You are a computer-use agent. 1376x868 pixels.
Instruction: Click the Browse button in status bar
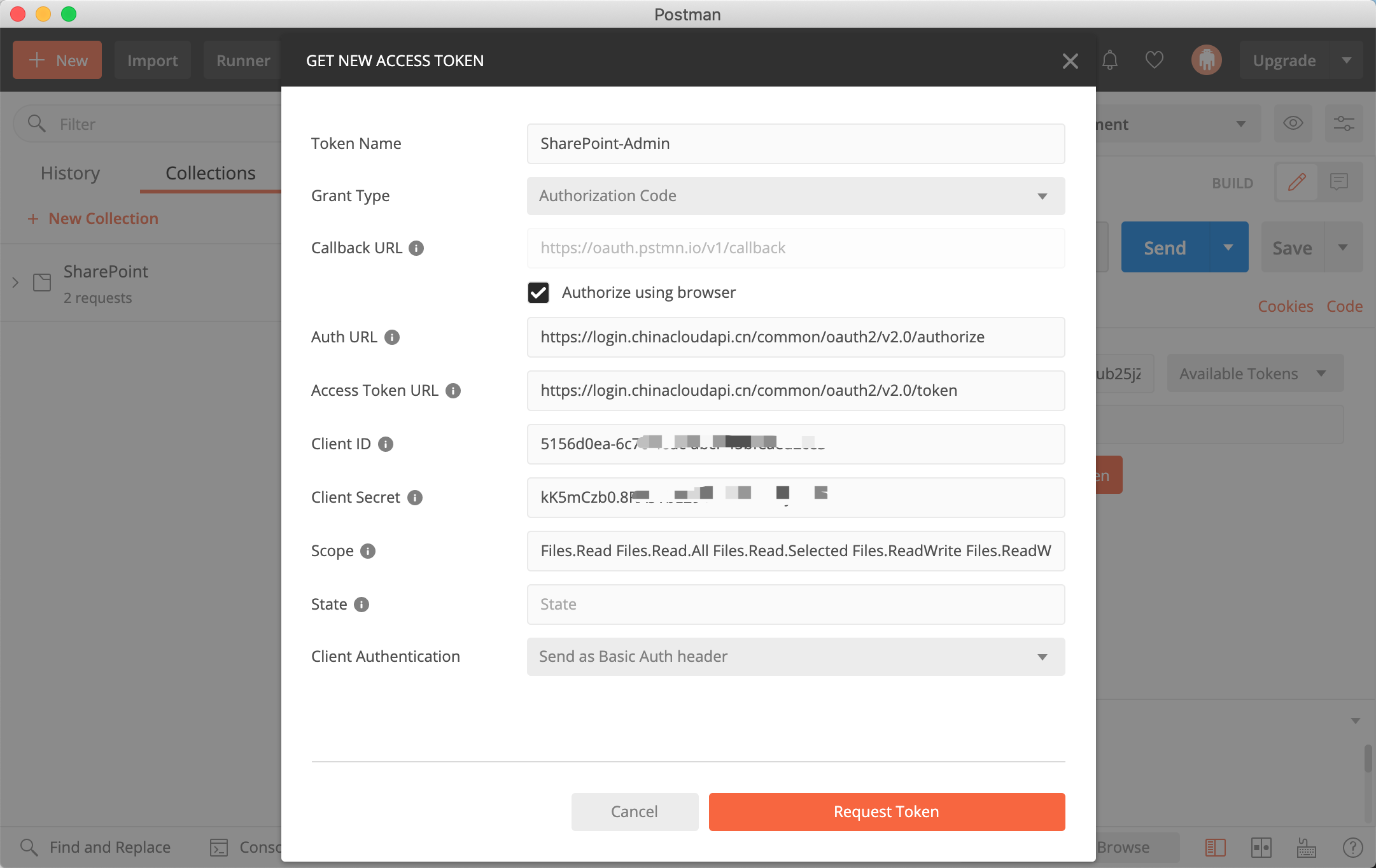tap(1123, 848)
